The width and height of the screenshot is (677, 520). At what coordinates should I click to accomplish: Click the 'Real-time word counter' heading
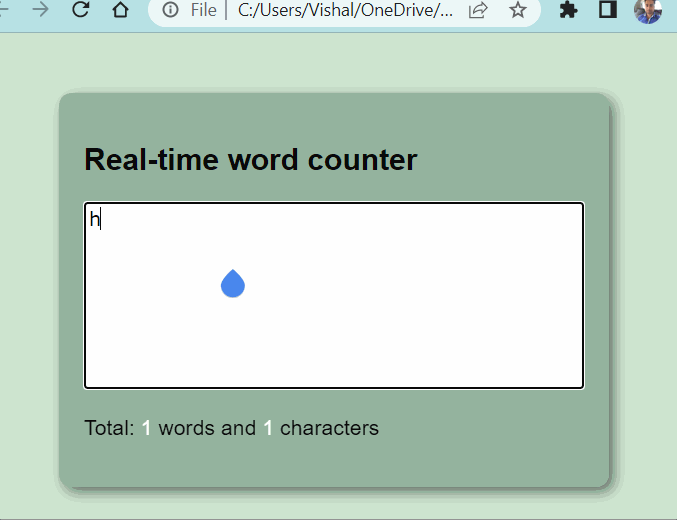click(250, 160)
